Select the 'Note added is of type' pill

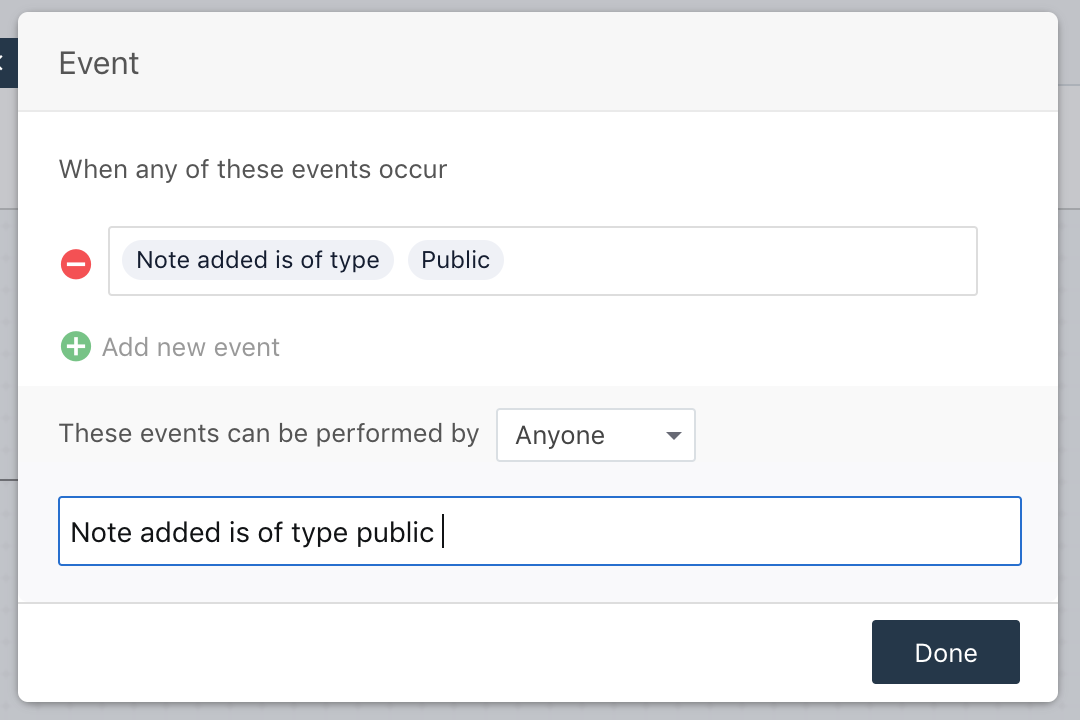click(x=258, y=260)
